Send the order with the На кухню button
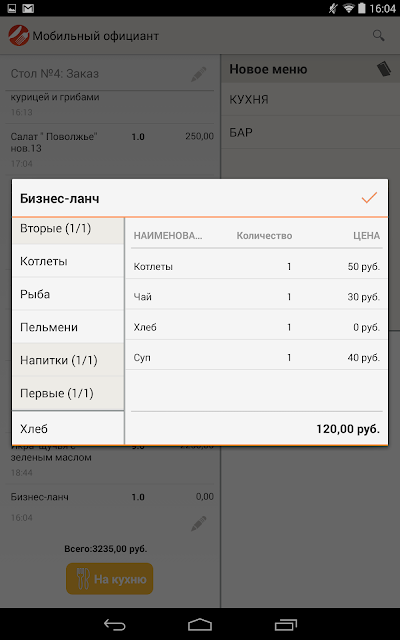 click(x=109, y=579)
